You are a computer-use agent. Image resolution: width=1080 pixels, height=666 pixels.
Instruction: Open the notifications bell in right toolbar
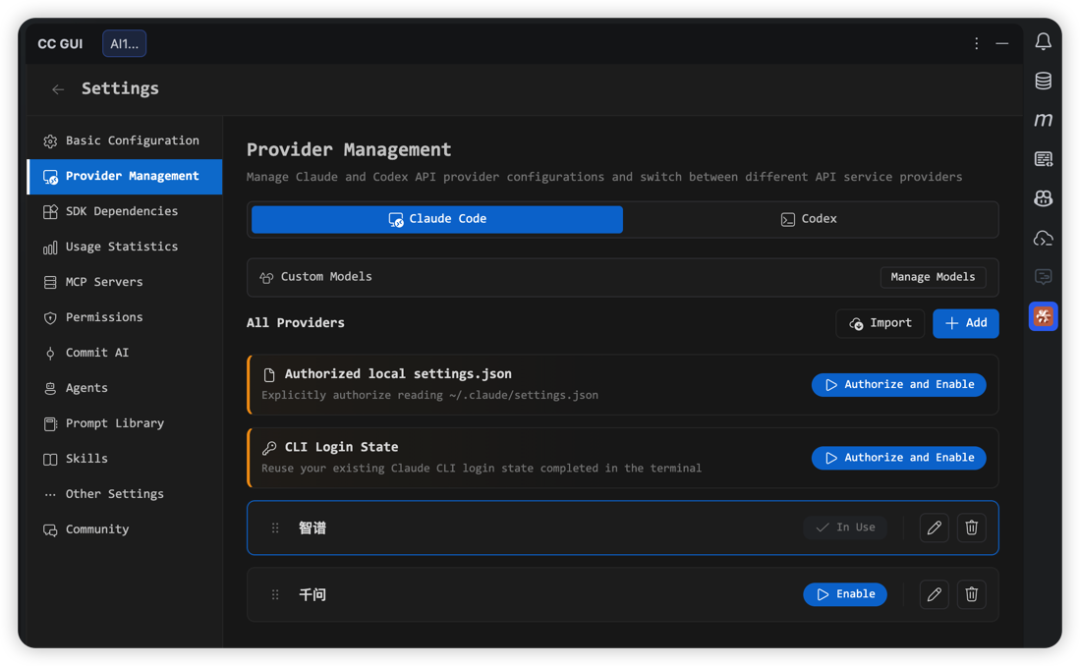[1043, 41]
